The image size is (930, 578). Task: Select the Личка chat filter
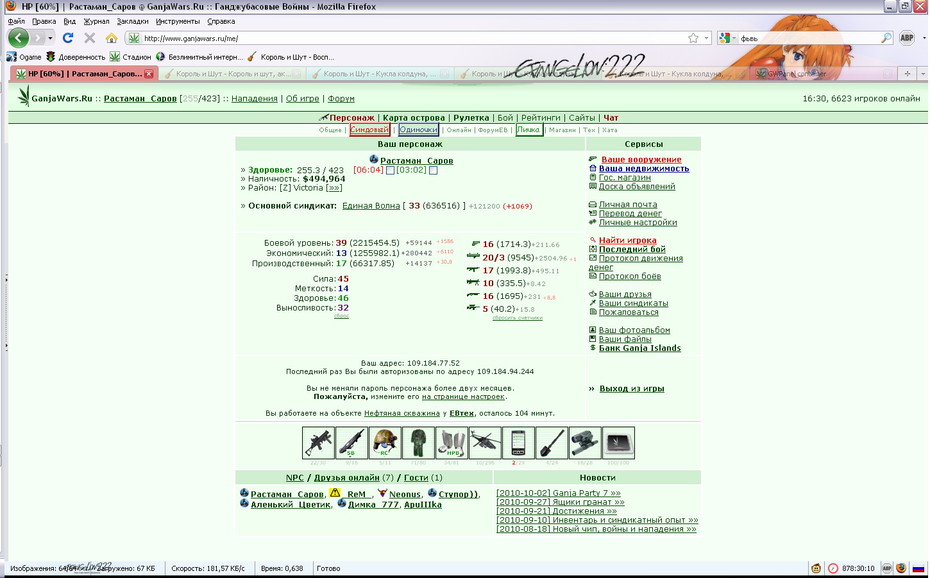pyautogui.click(x=528, y=129)
